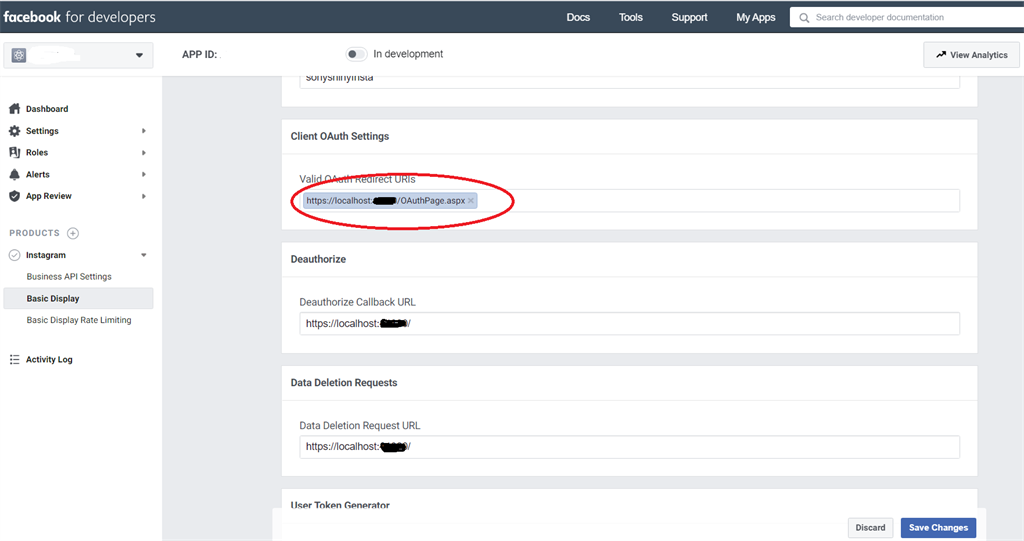Viewport: 1024px width, 541px height.
Task: Click the Save Changes button
Action: click(x=938, y=528)
